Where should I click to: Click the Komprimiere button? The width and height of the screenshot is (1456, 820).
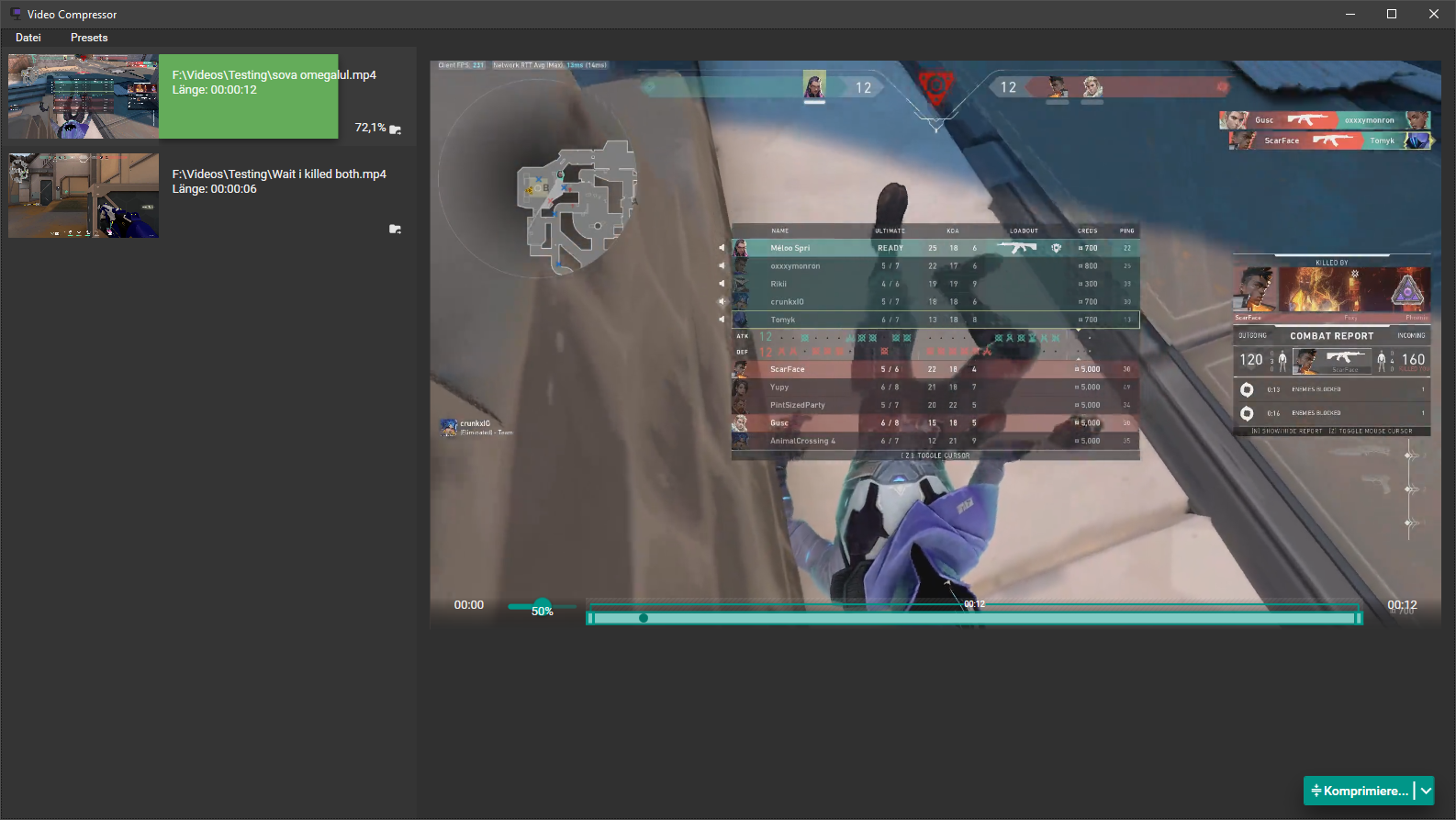pos(1359,791)
